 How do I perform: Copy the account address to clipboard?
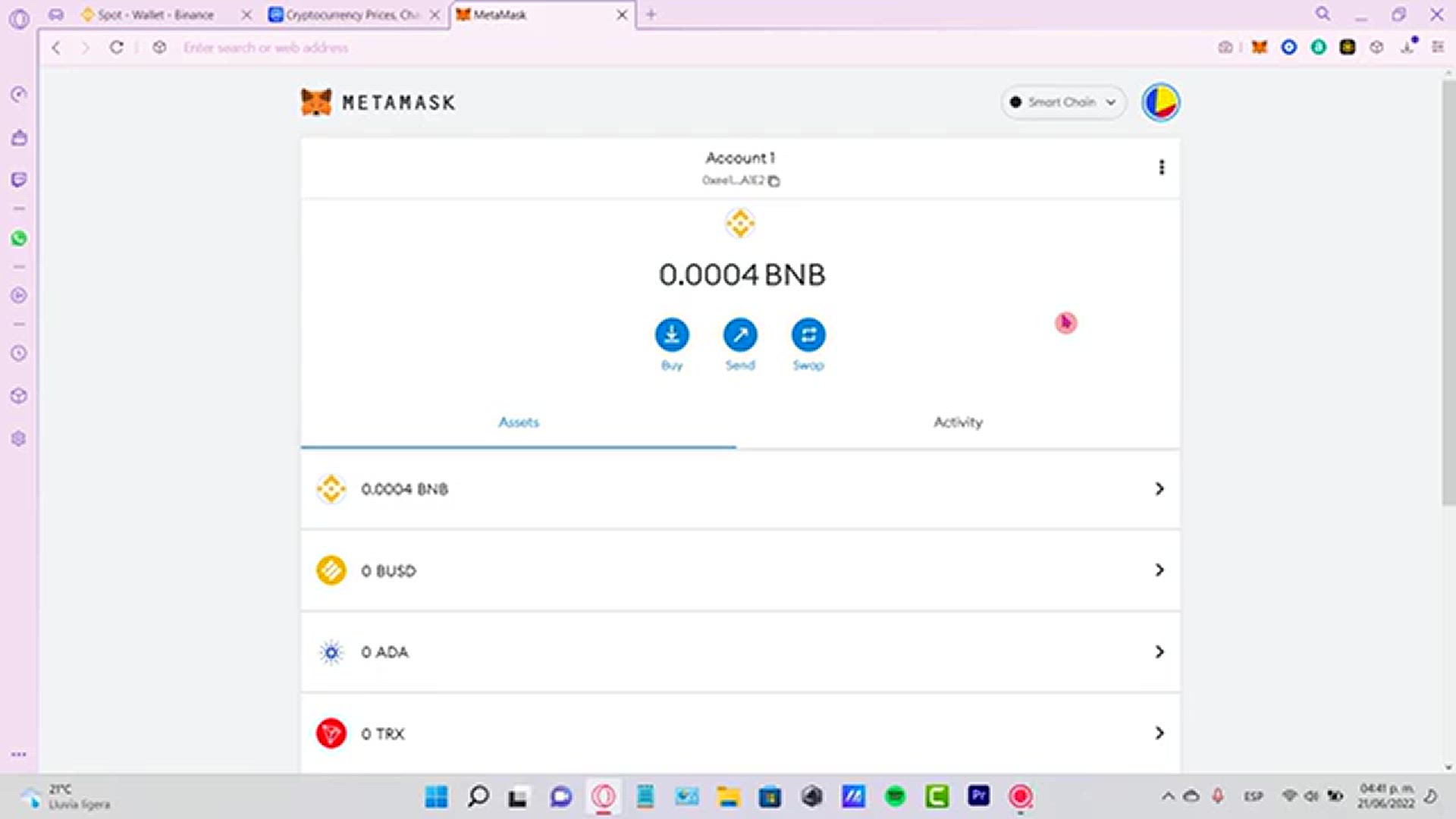(773, 180)
